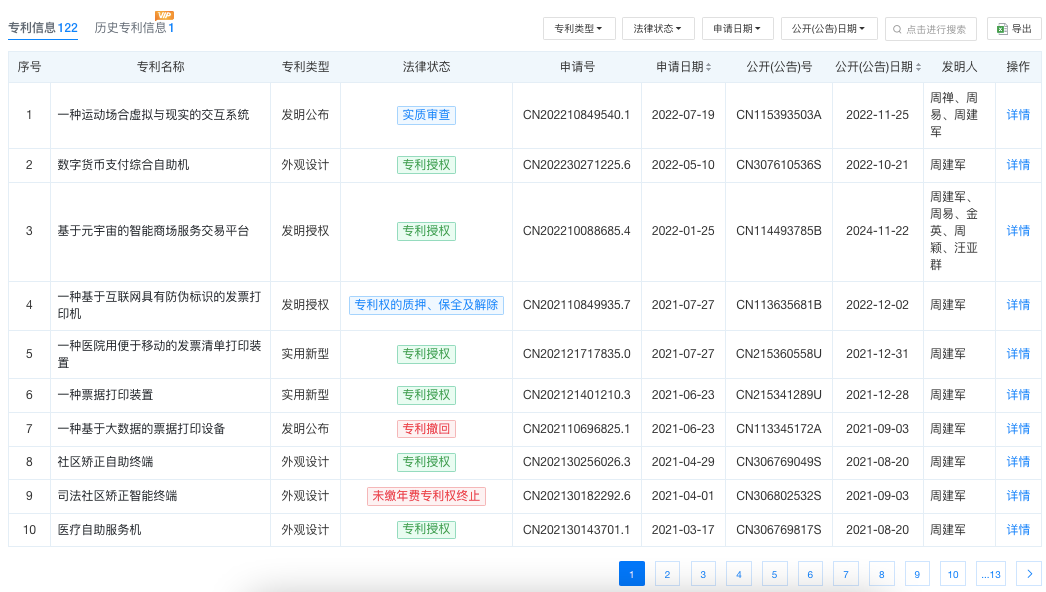This screenshot has width=1046, height=592.
Task: Click the 导出 export button
Action: click(1014, 29)
